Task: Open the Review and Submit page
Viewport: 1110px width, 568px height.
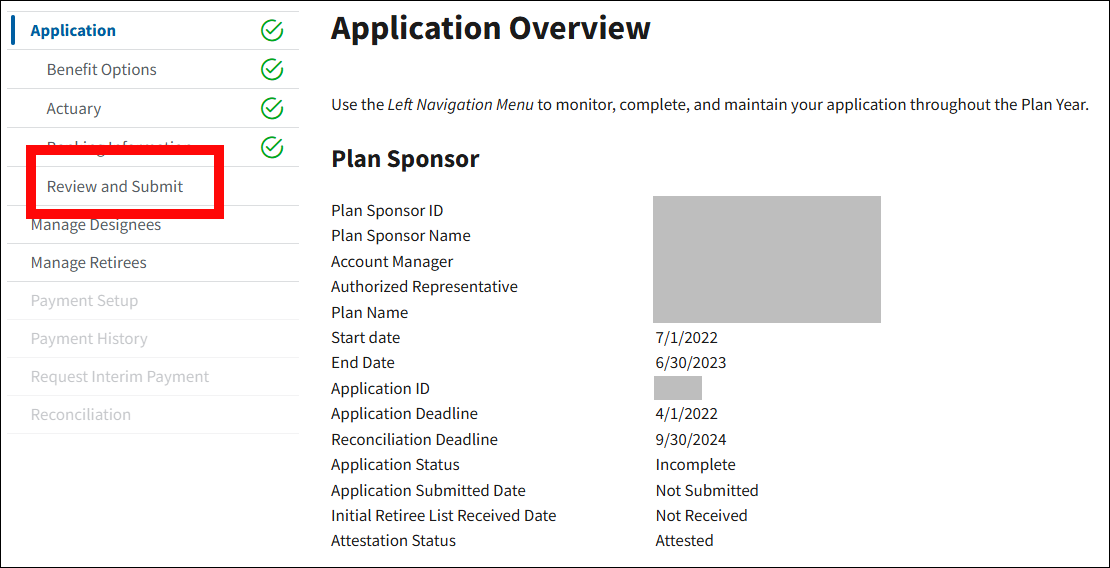Action: (x=115, y=187)
